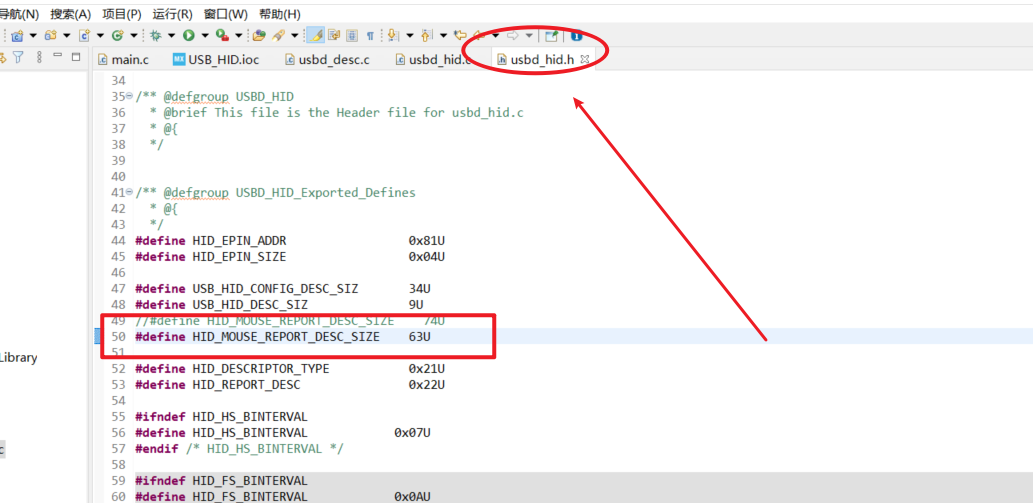The width and height of the screenshot is (1033, 503).
Task: Click the search flashlight icon
Action: tap(278, 36)
